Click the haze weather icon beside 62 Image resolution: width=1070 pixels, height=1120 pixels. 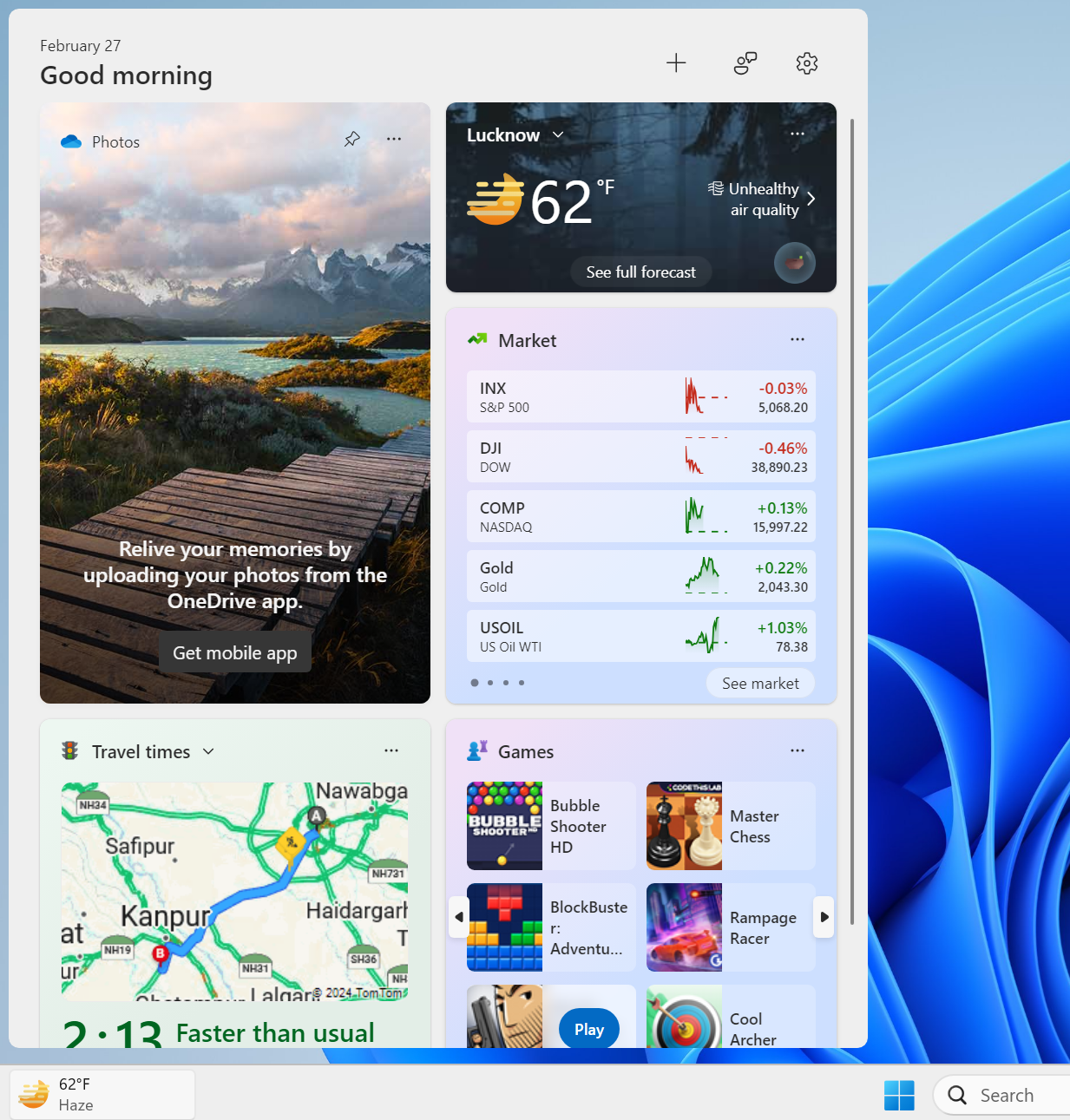[496, 200]
